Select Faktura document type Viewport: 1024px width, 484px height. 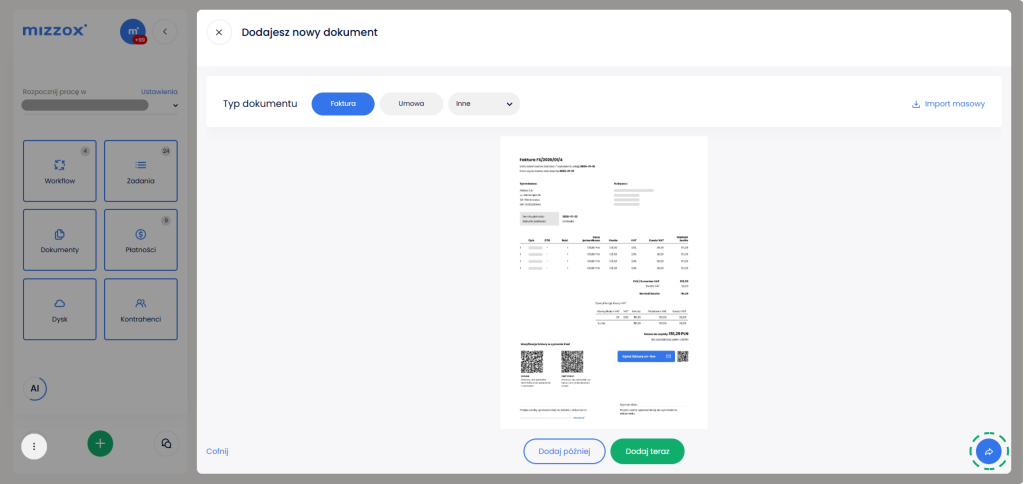click(x=343, y=104)
